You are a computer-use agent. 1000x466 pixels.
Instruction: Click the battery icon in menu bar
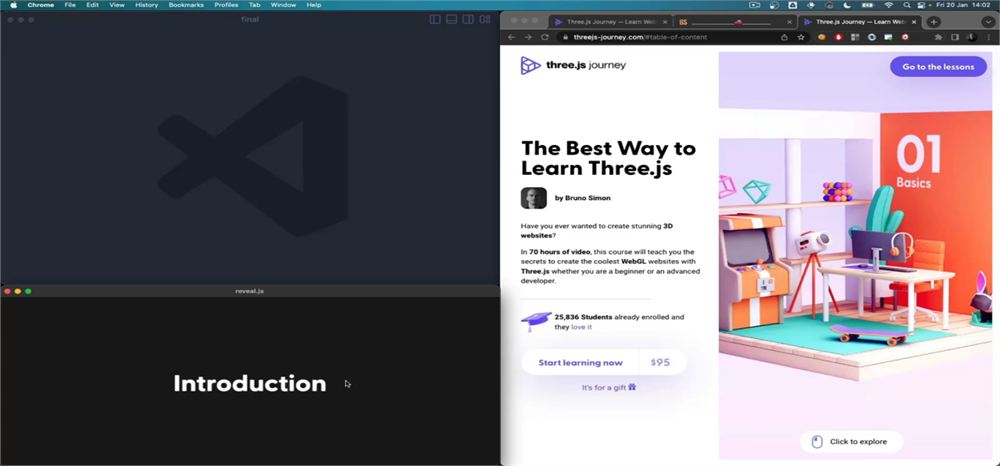pos(867,5)
